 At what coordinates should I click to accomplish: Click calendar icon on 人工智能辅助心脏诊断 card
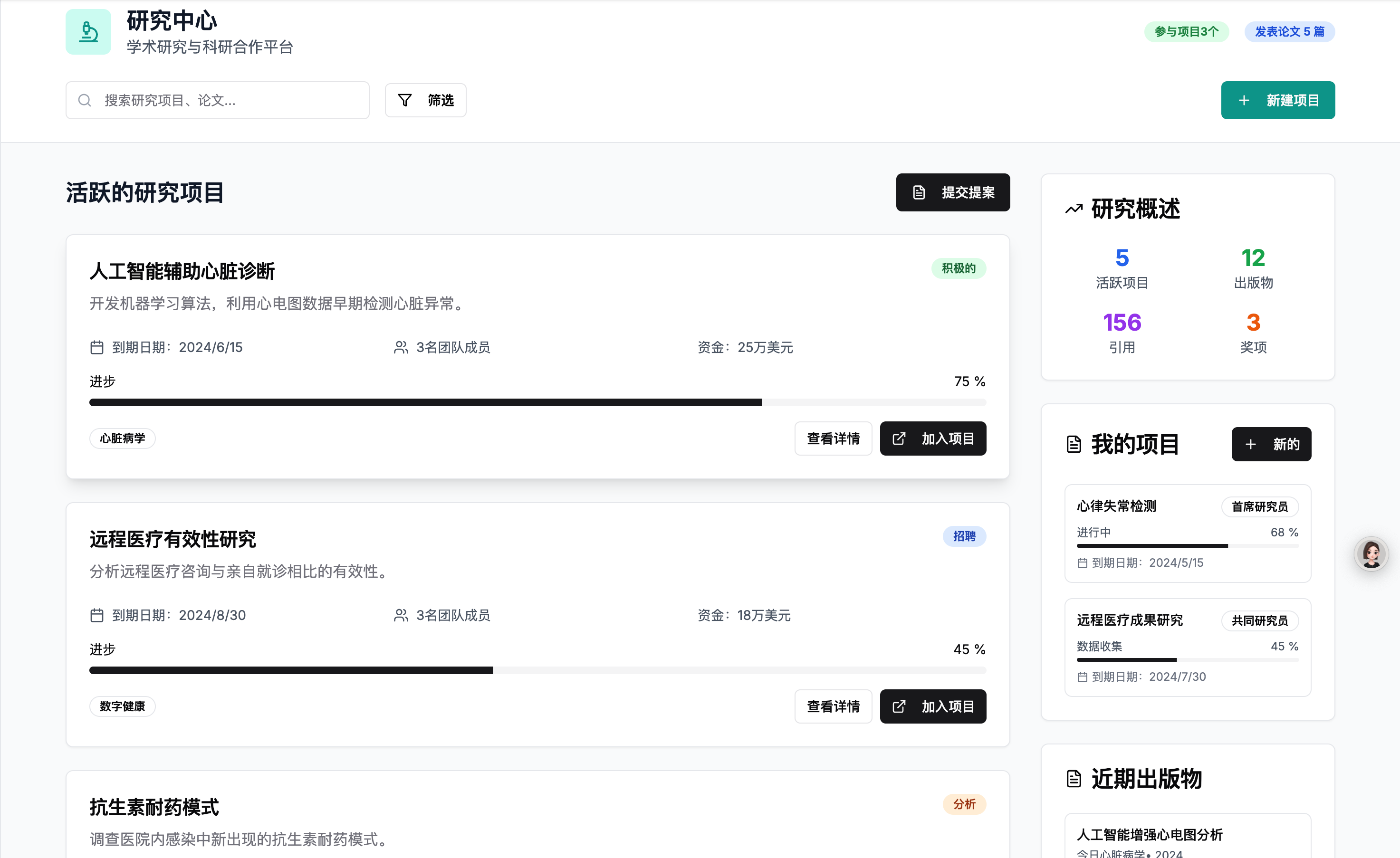[x=96, y=347]
